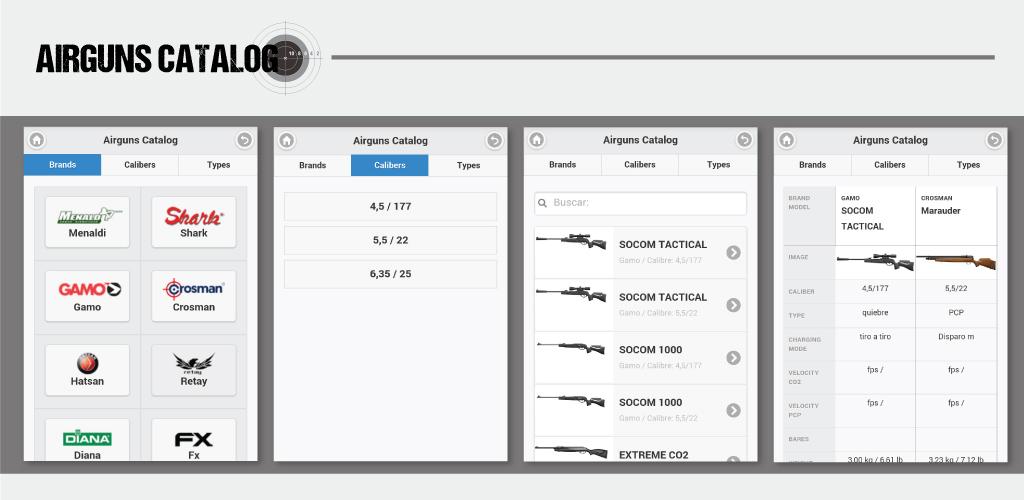The width and height of the screenshot is (1024, 500).
Task: Expand SOCOM TACTICAL 5,5/22 chevron
Action: pyautogui.click(x=733, y=305)
